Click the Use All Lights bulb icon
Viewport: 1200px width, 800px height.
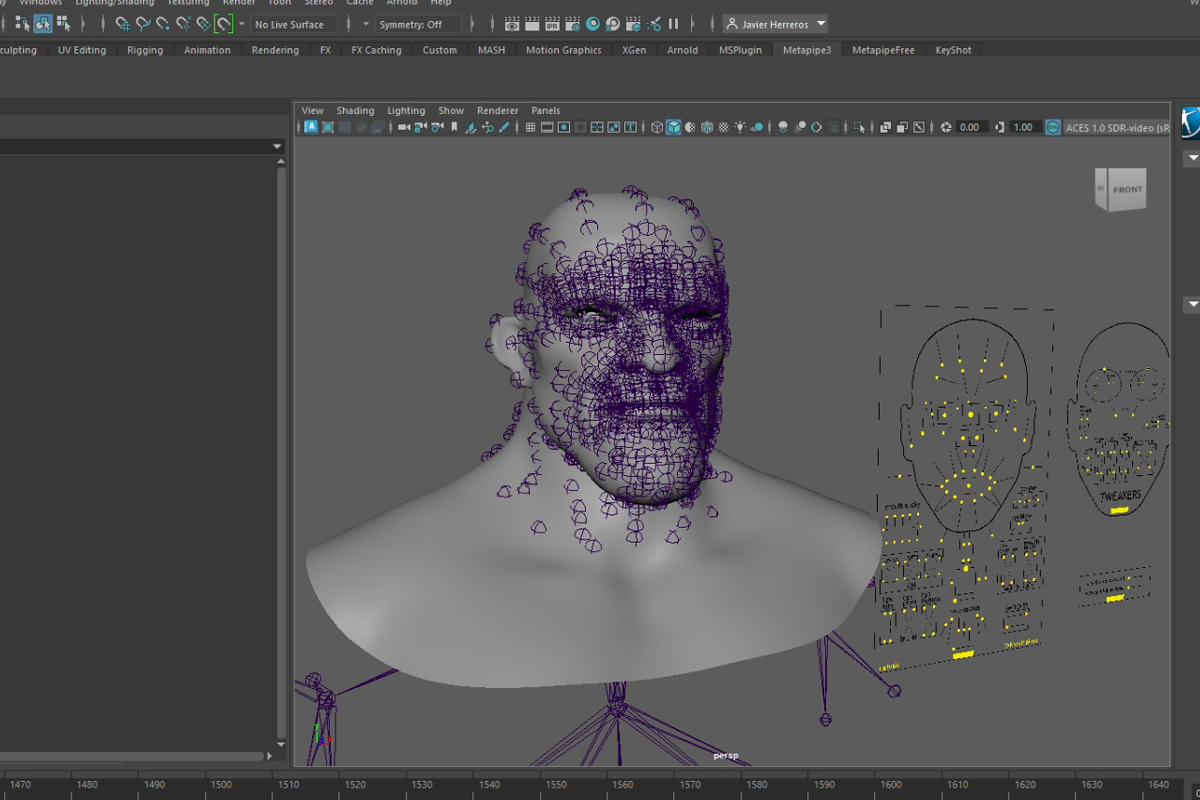click(x=740, y=127)
